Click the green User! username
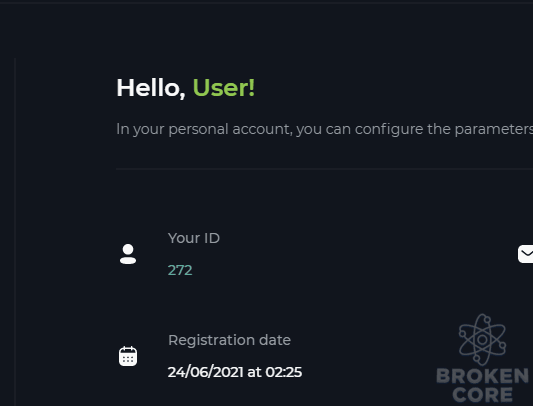Viewport: 533px width, 406px height. [224, 88]
